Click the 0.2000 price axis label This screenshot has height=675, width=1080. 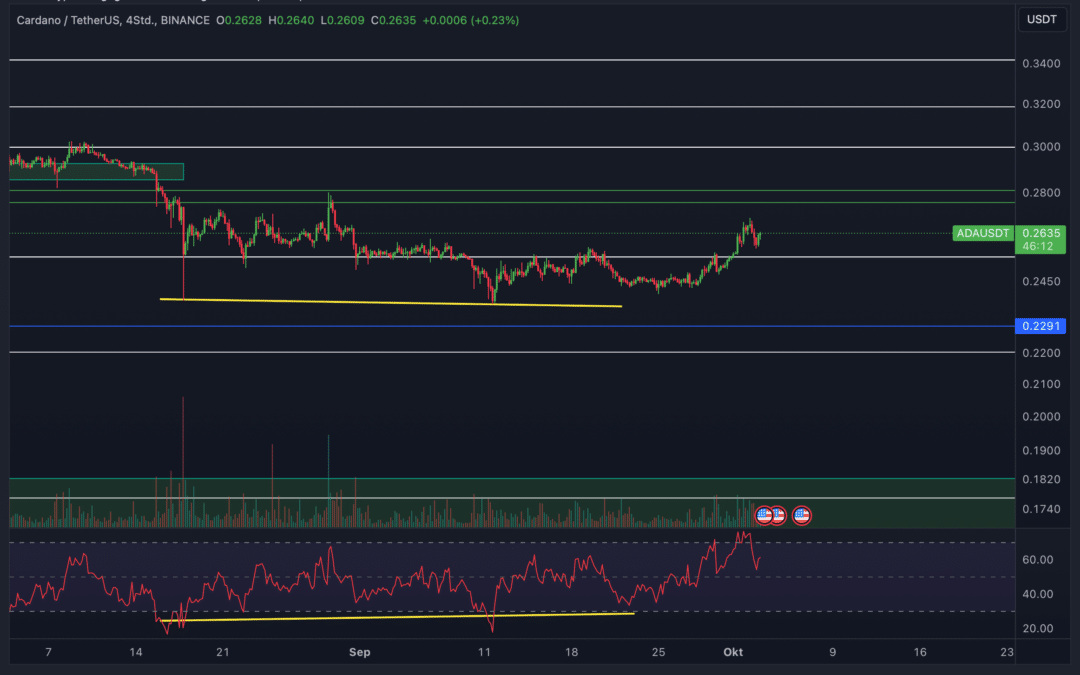(1041, 416)
